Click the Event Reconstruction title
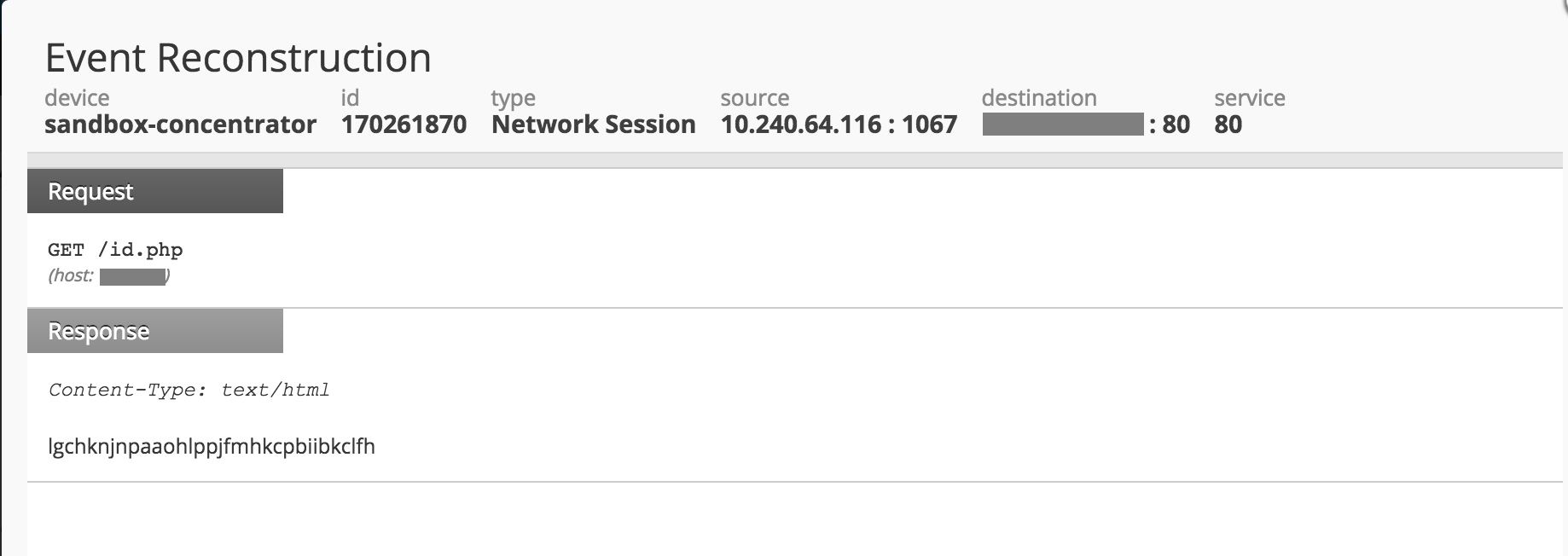The height and width of the screenshot is (556, 1568). tap(238, 58)
